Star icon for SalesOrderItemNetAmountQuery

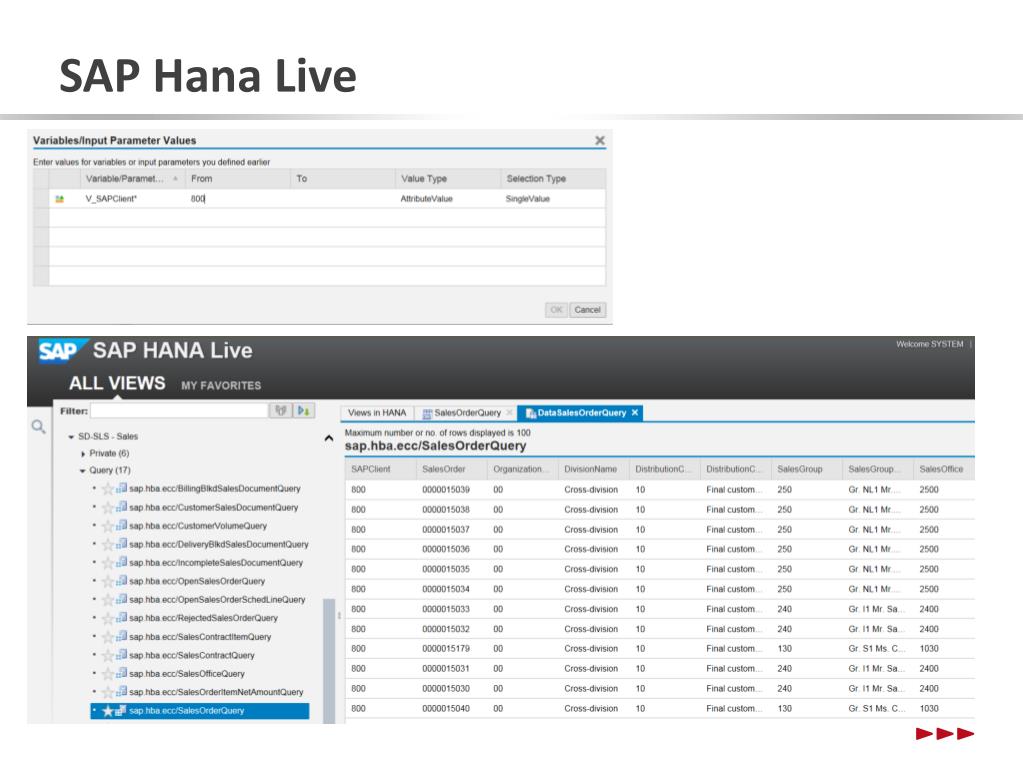108,692
